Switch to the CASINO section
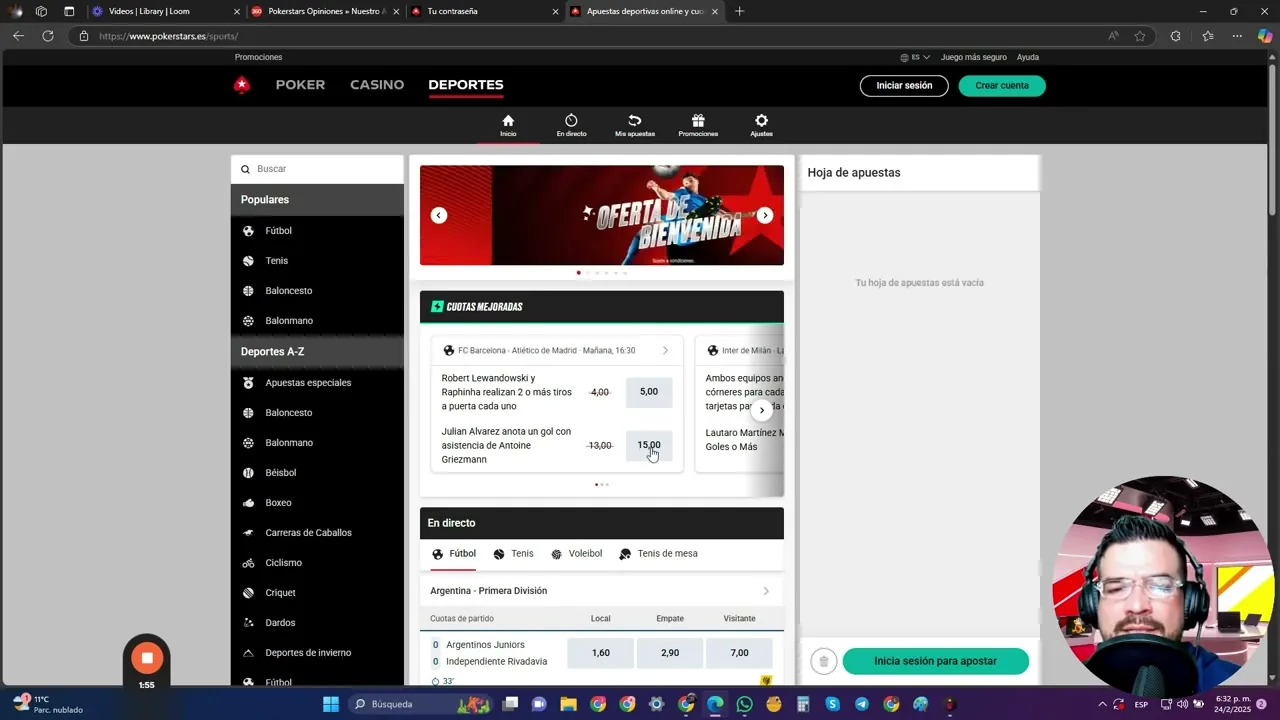The image size is (1280, 720). click(x=377, y=85)
